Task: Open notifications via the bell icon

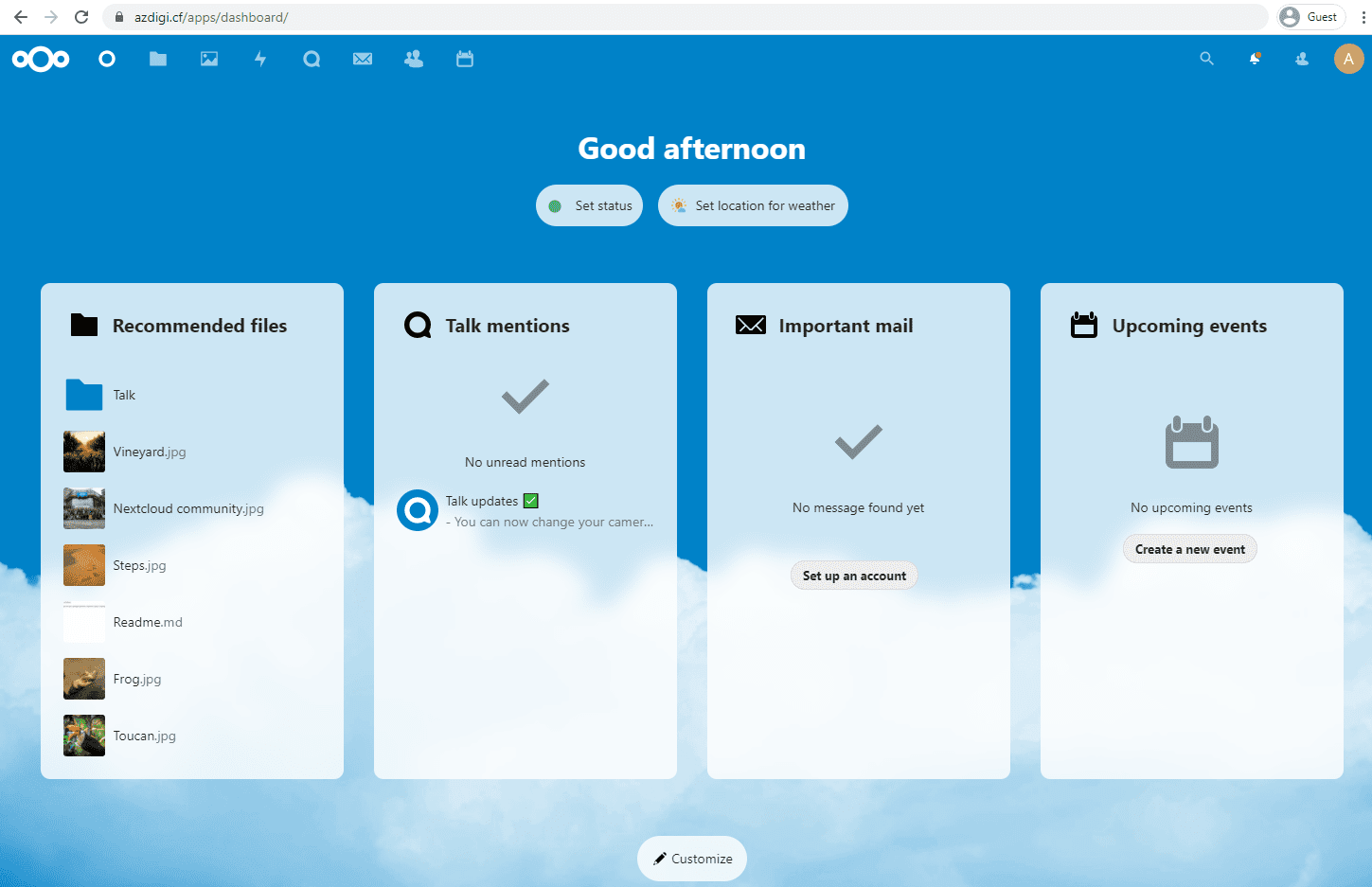Action: point(1254,59)
